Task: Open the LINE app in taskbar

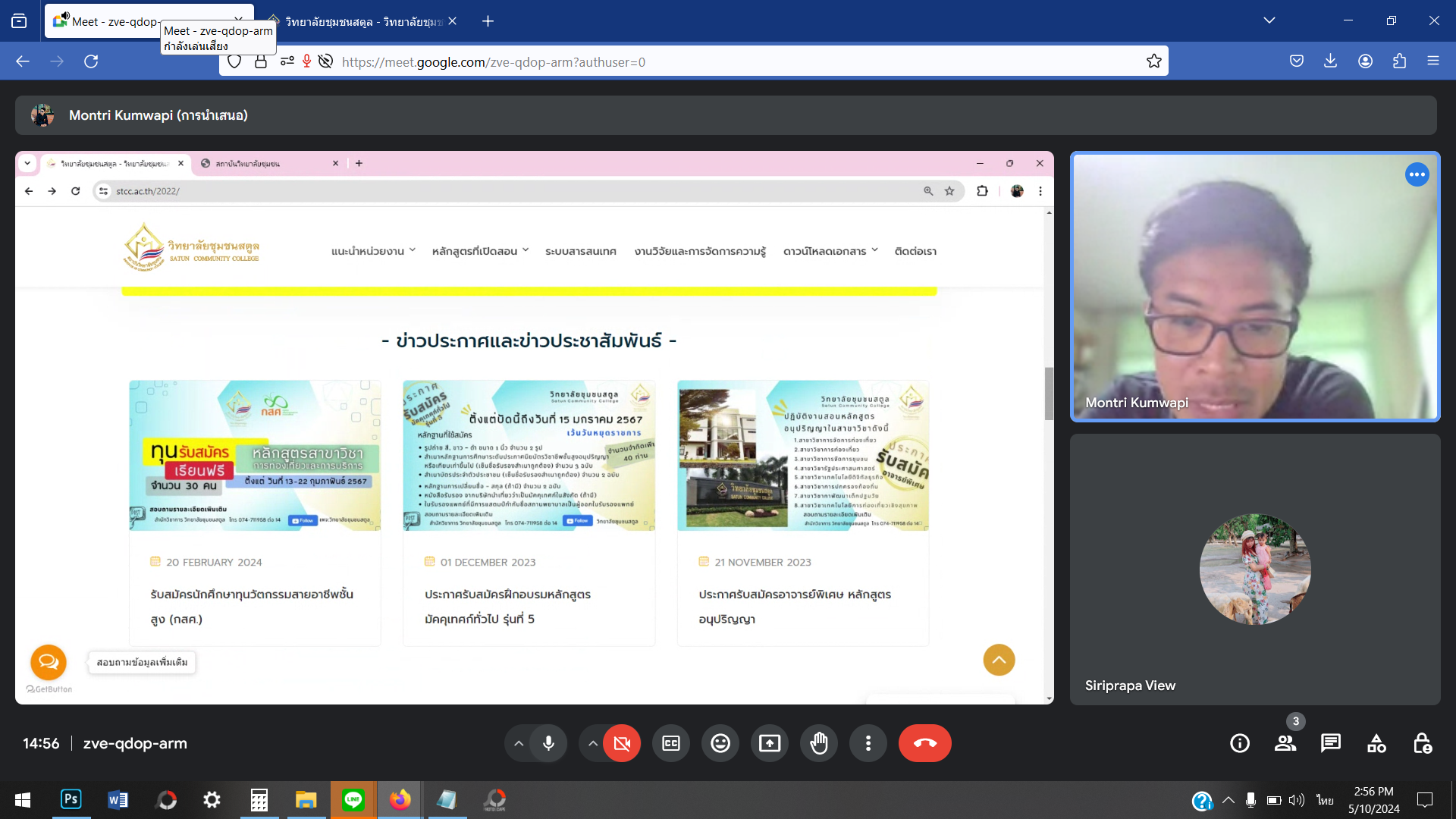Action: coord(353,799)
